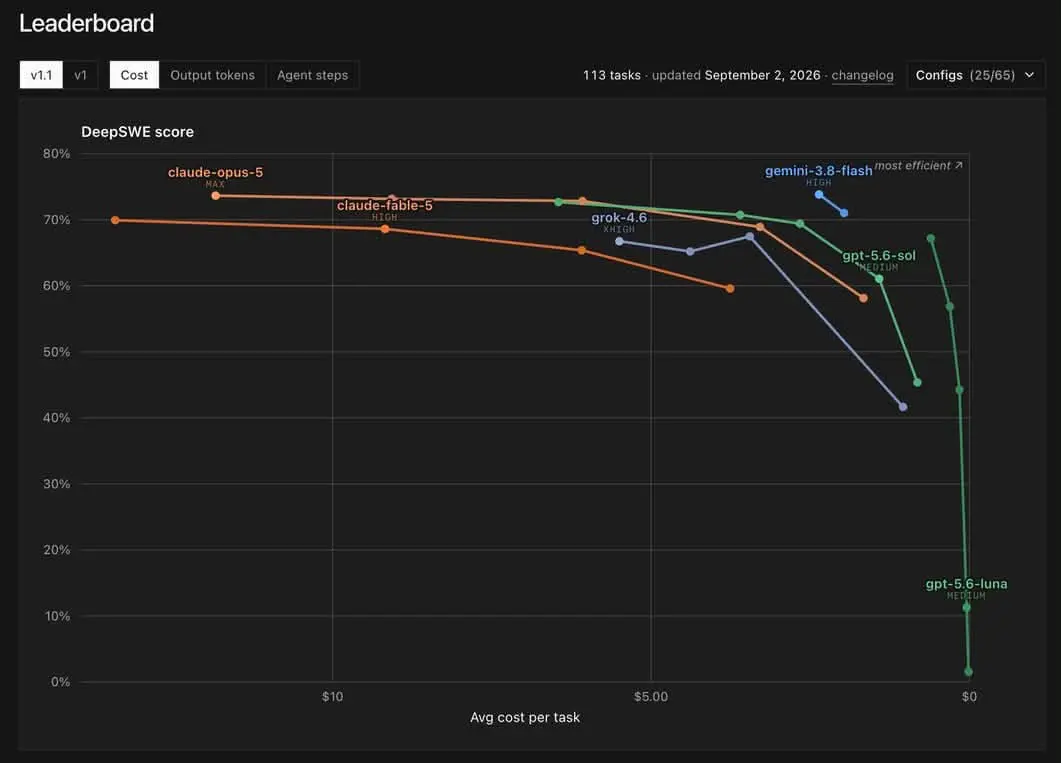
Task: Click the lowest gpt-5.6-luna data point near 0%
Action: click(968, 672)
